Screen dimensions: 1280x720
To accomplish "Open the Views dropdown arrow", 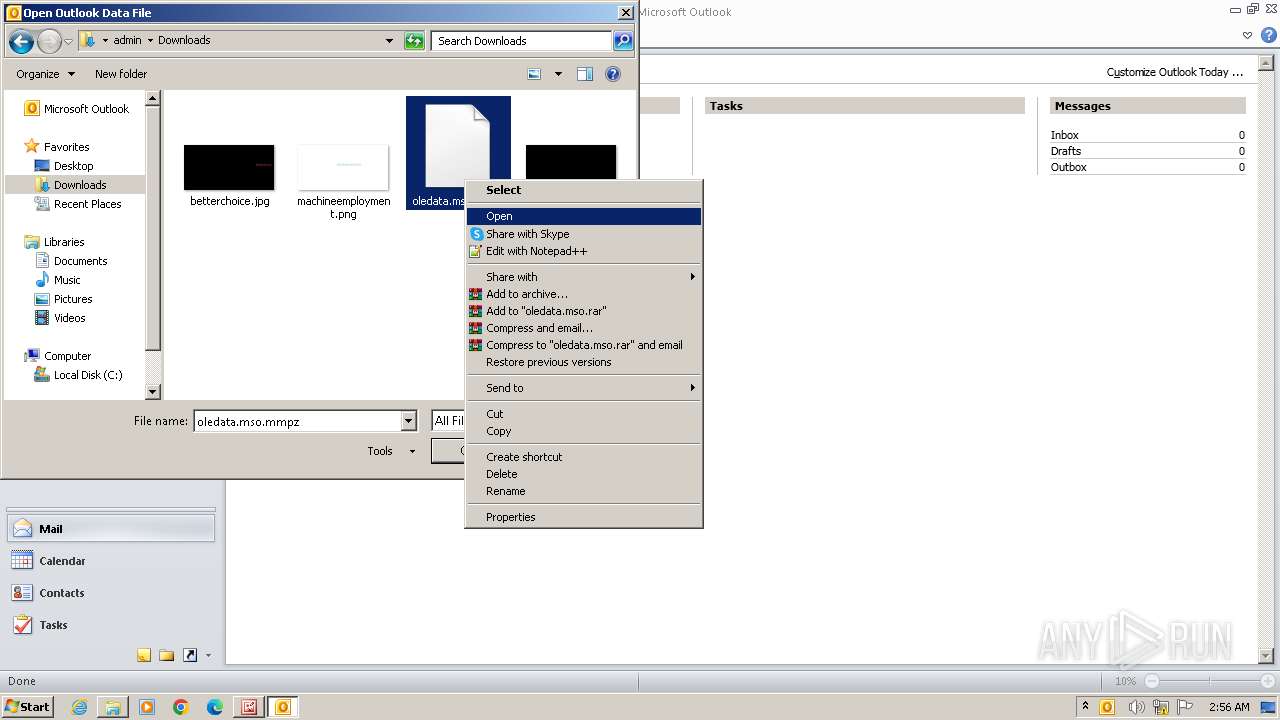I will 558,74.
